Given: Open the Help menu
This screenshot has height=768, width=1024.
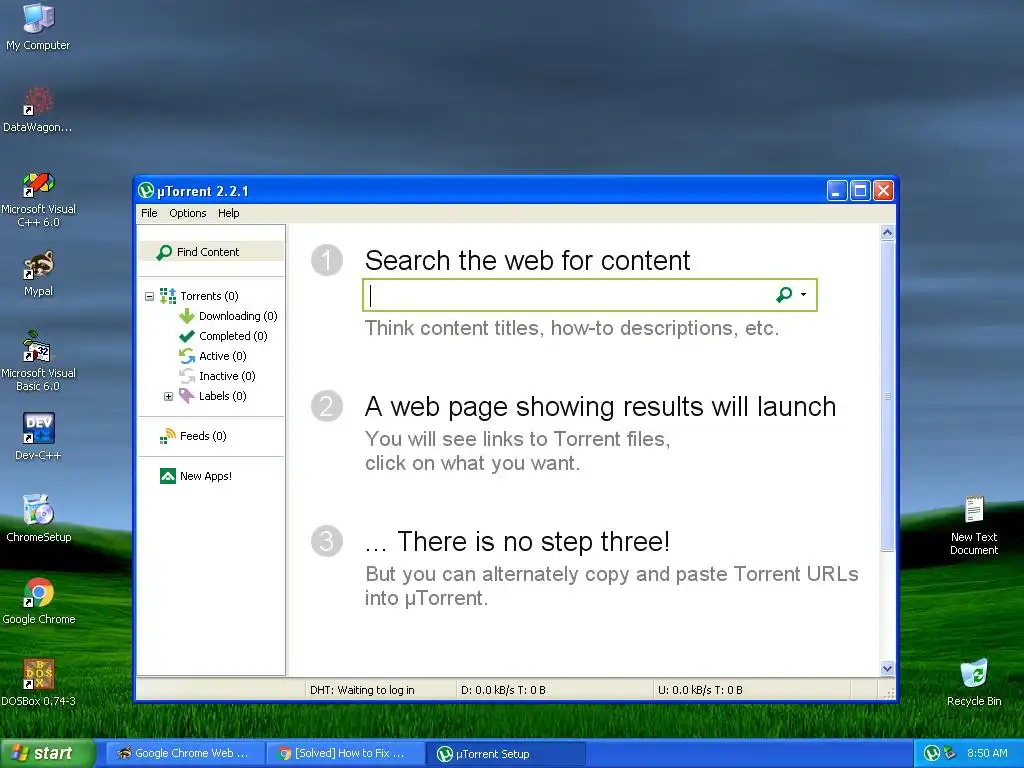Looking at the screenshot, I should [229, 213].
